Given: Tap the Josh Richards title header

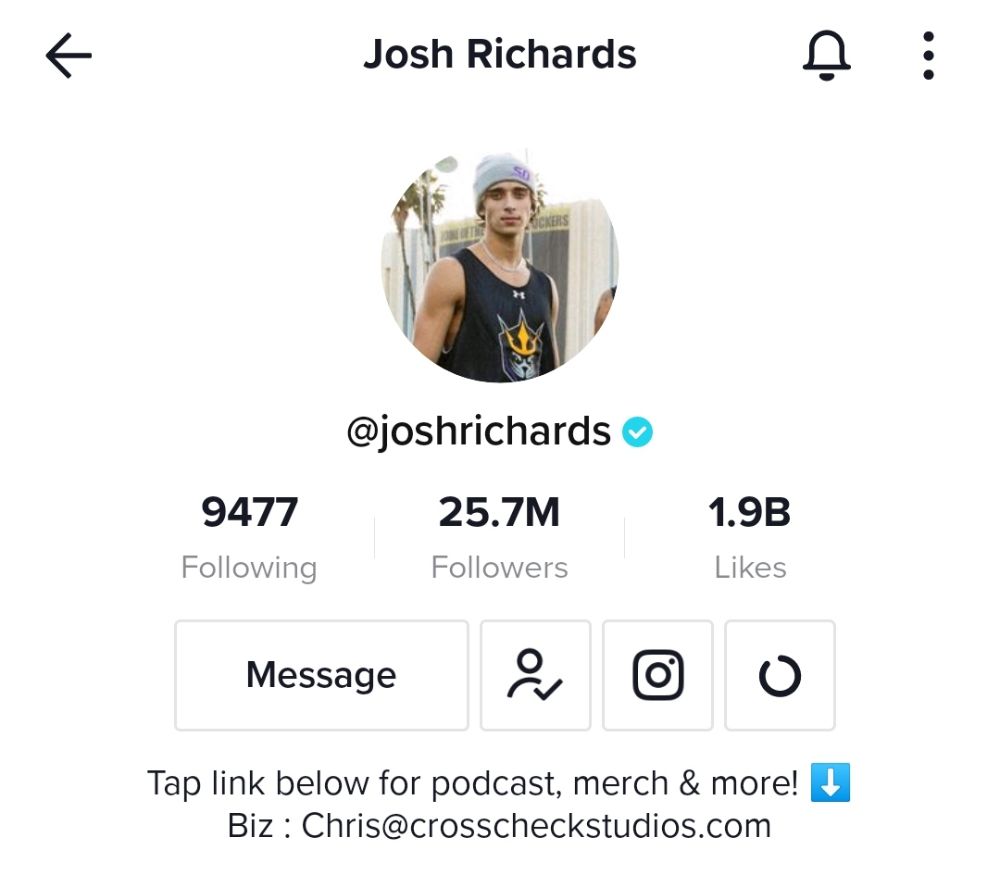Looking at the screenshot, I should pyautogui.click(x=500, y=54).
